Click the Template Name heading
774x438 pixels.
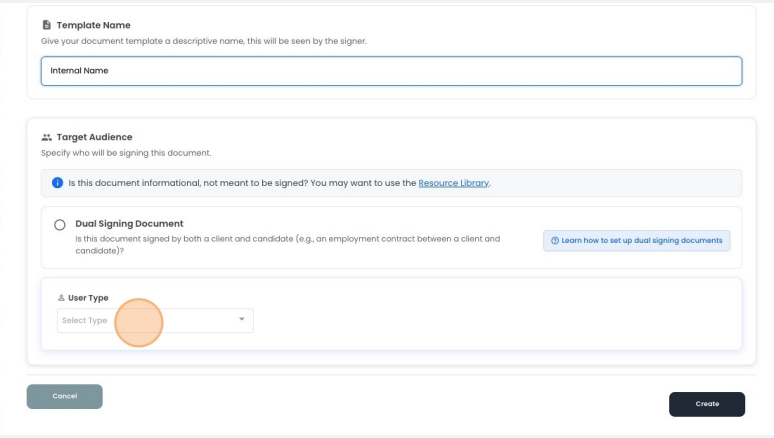tap(93, 25)
